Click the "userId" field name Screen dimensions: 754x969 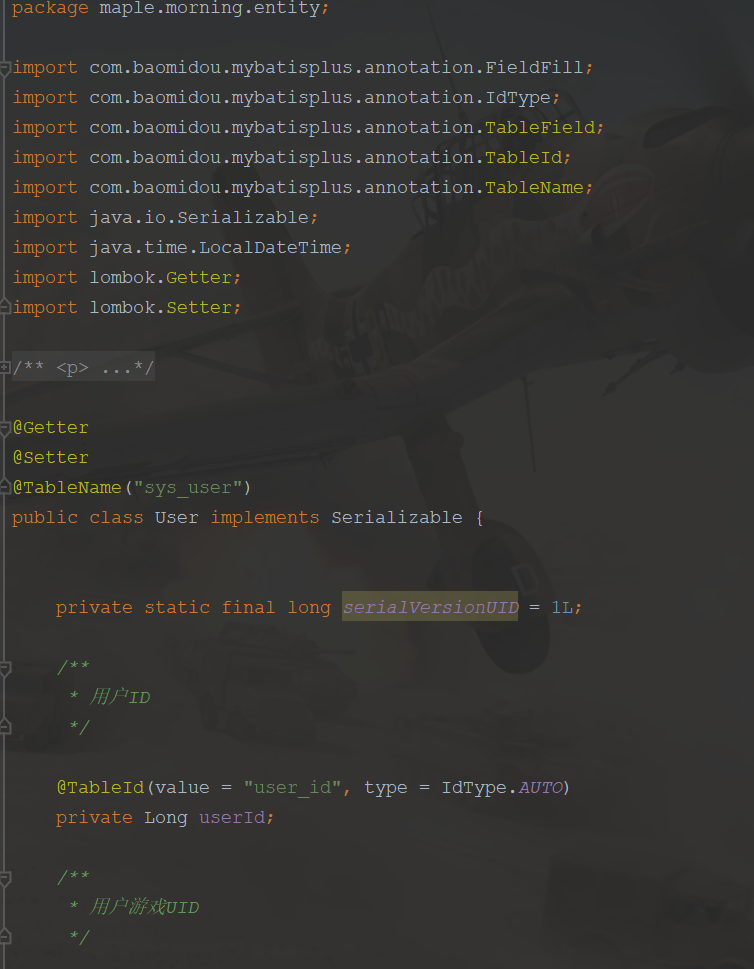click(x=232, y=818)
